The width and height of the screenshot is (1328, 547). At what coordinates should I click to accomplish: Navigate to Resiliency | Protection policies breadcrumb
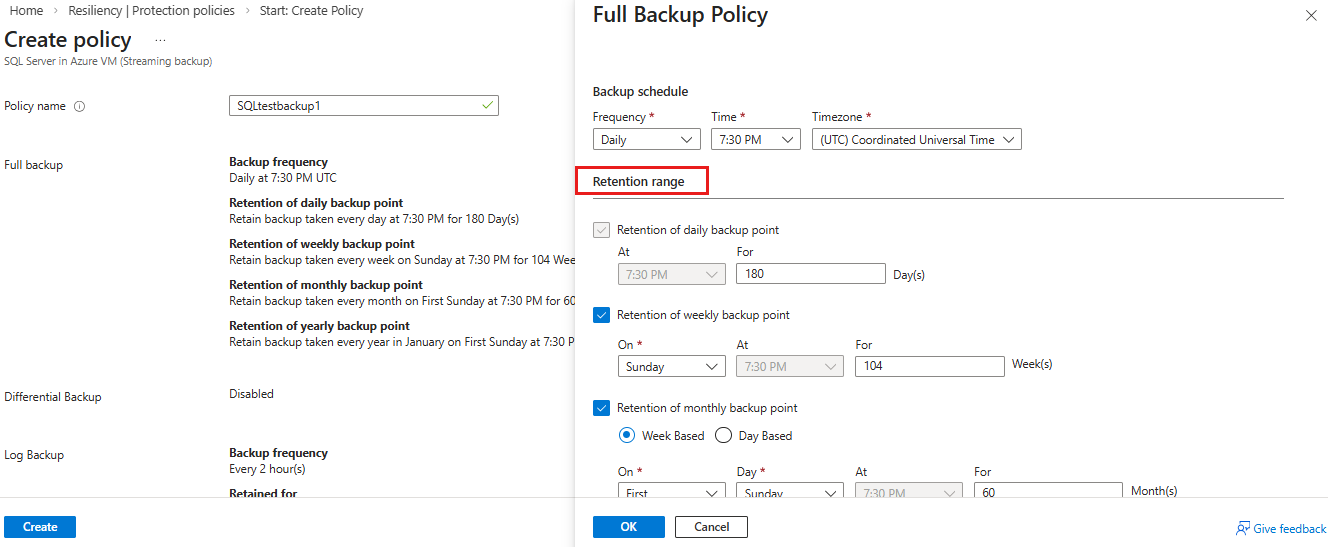pos(151,11)
